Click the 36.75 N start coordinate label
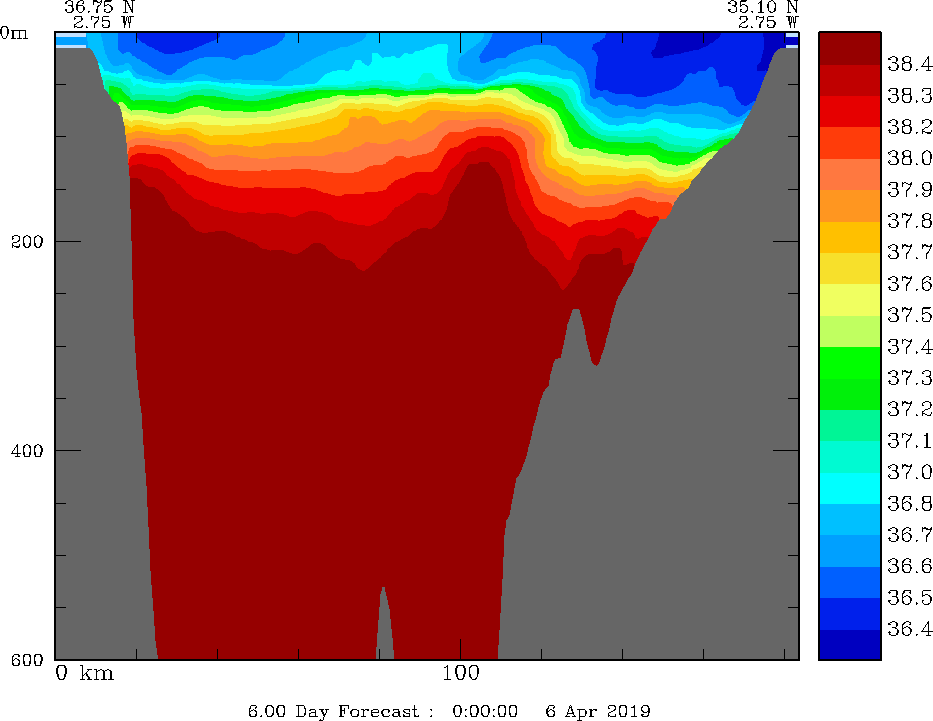This screenshot has height=721, width=933. (x=100, y=6)
